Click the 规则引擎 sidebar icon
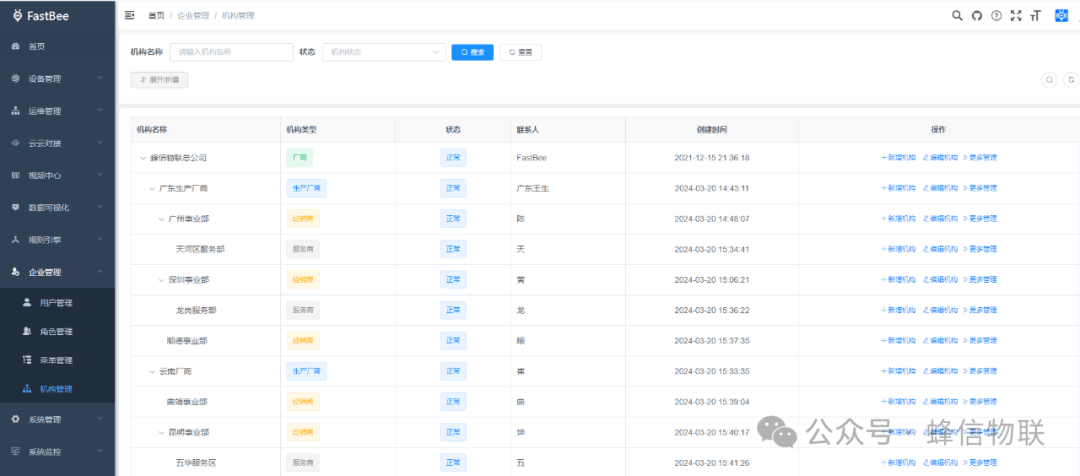1080x476 pixels. [x=16, y=240]
